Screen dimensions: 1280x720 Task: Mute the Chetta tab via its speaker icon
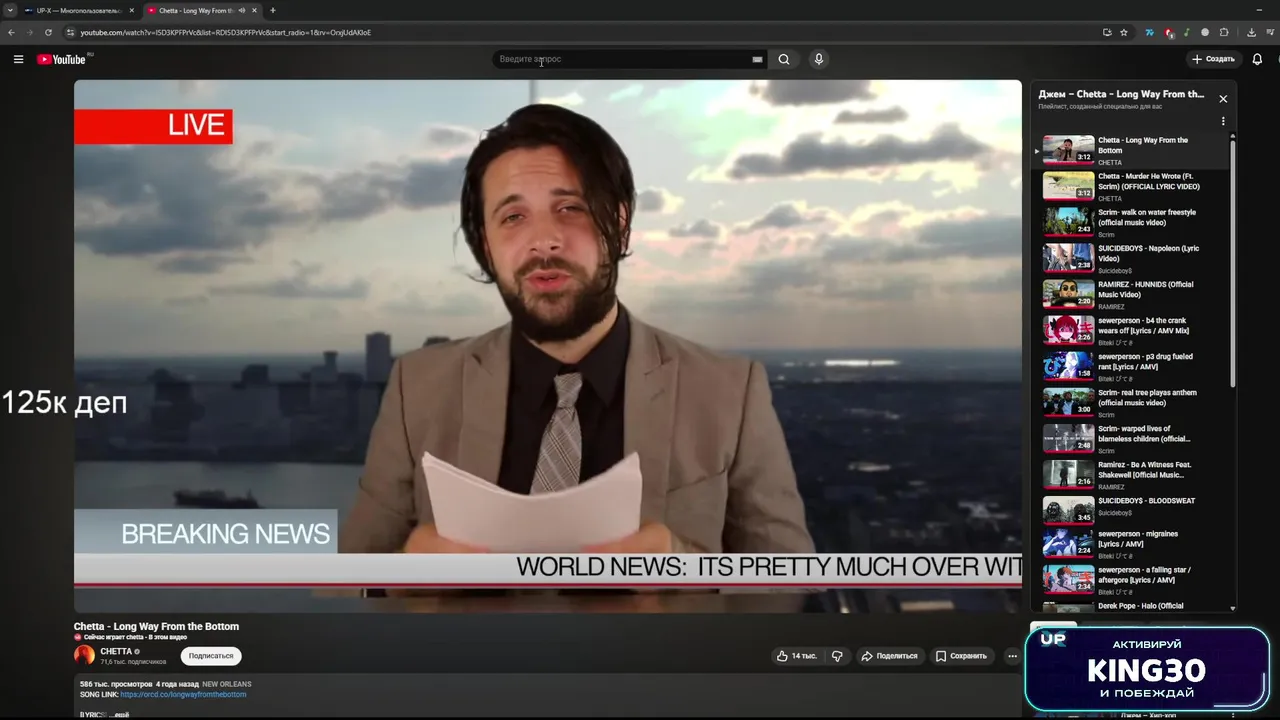click(x=241, y=10)
